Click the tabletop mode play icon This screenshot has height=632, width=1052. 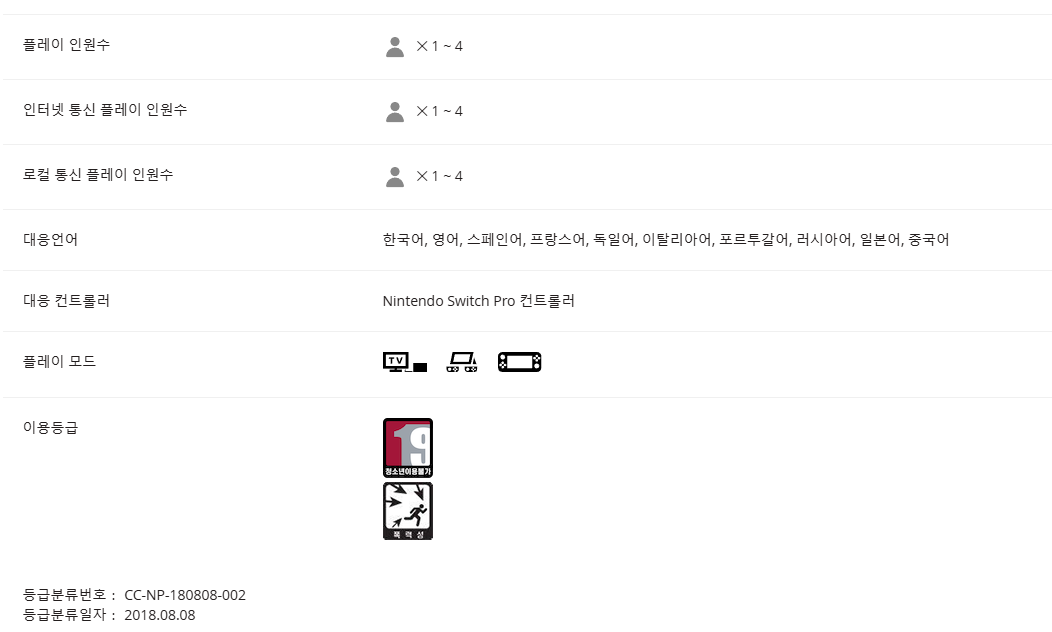tap(462, 362)
